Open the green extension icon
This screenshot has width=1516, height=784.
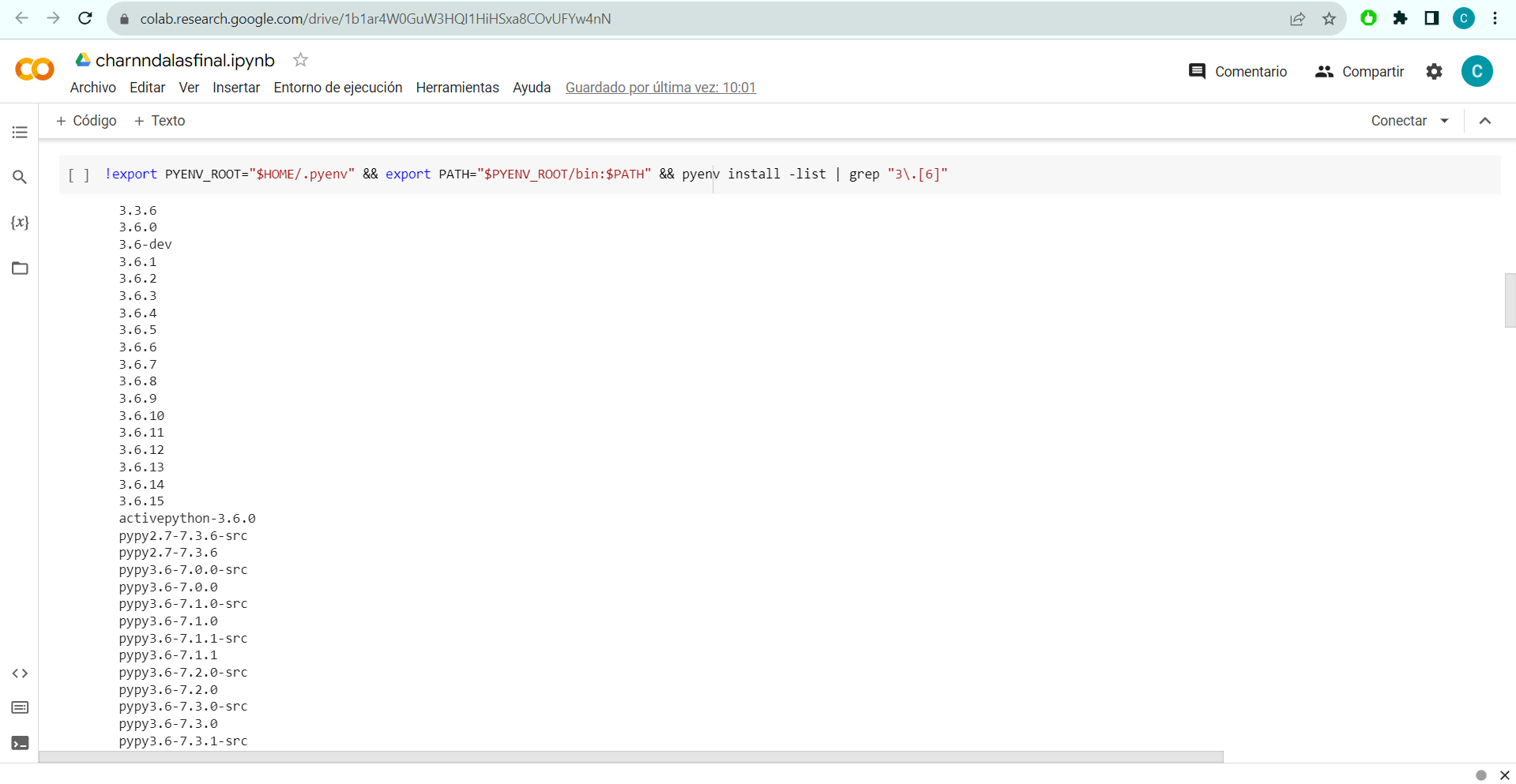tap(1368, 18)
